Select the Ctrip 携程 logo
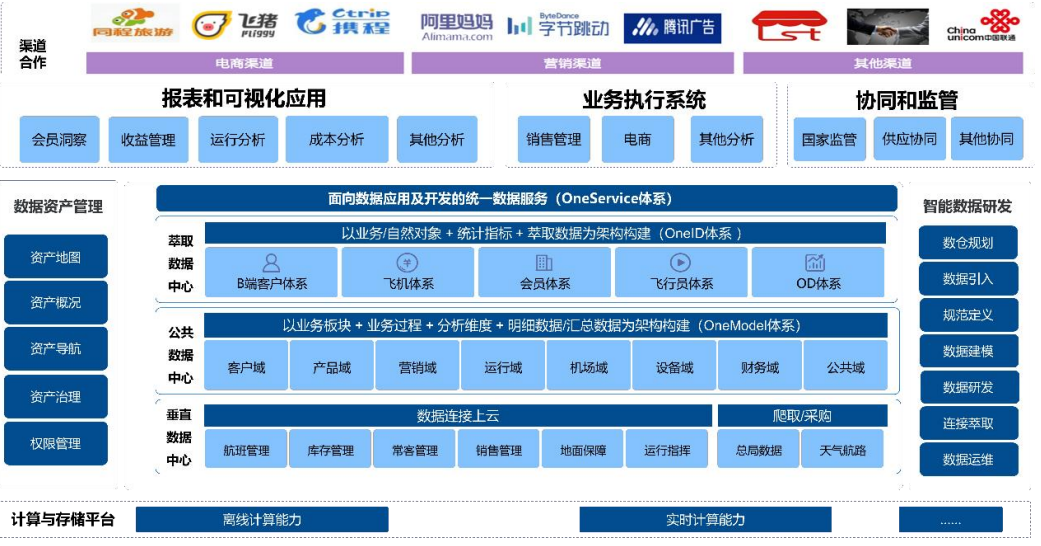 pyautogui.click(x=342, y=23)
